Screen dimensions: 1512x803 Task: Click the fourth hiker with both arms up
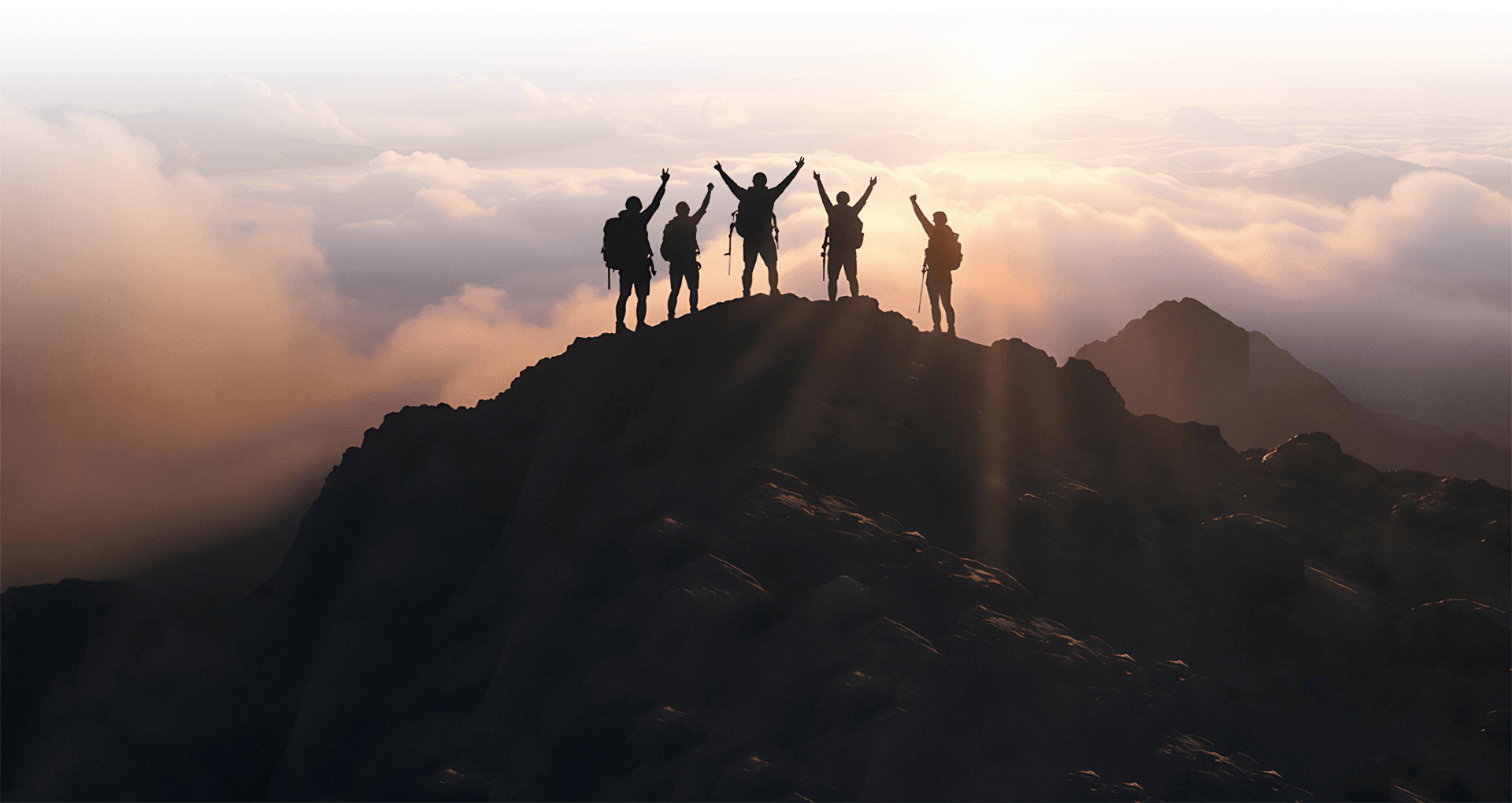pyautogui.click(x=843, y=236)
